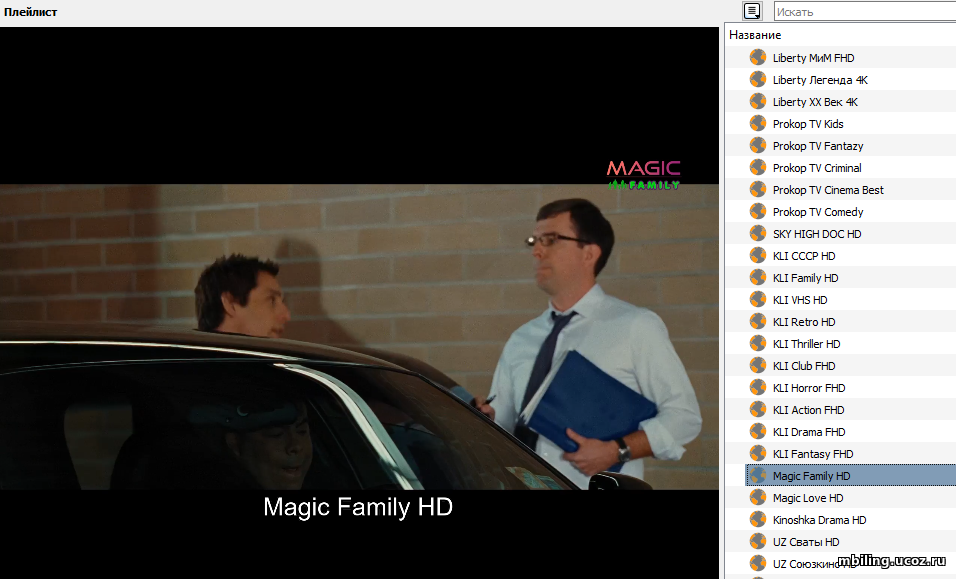Image resolution: width=956 pixels, height=579 pixels.
Task: Select the Liberty Легенда 4K channel name
Action: coord(820,80)
